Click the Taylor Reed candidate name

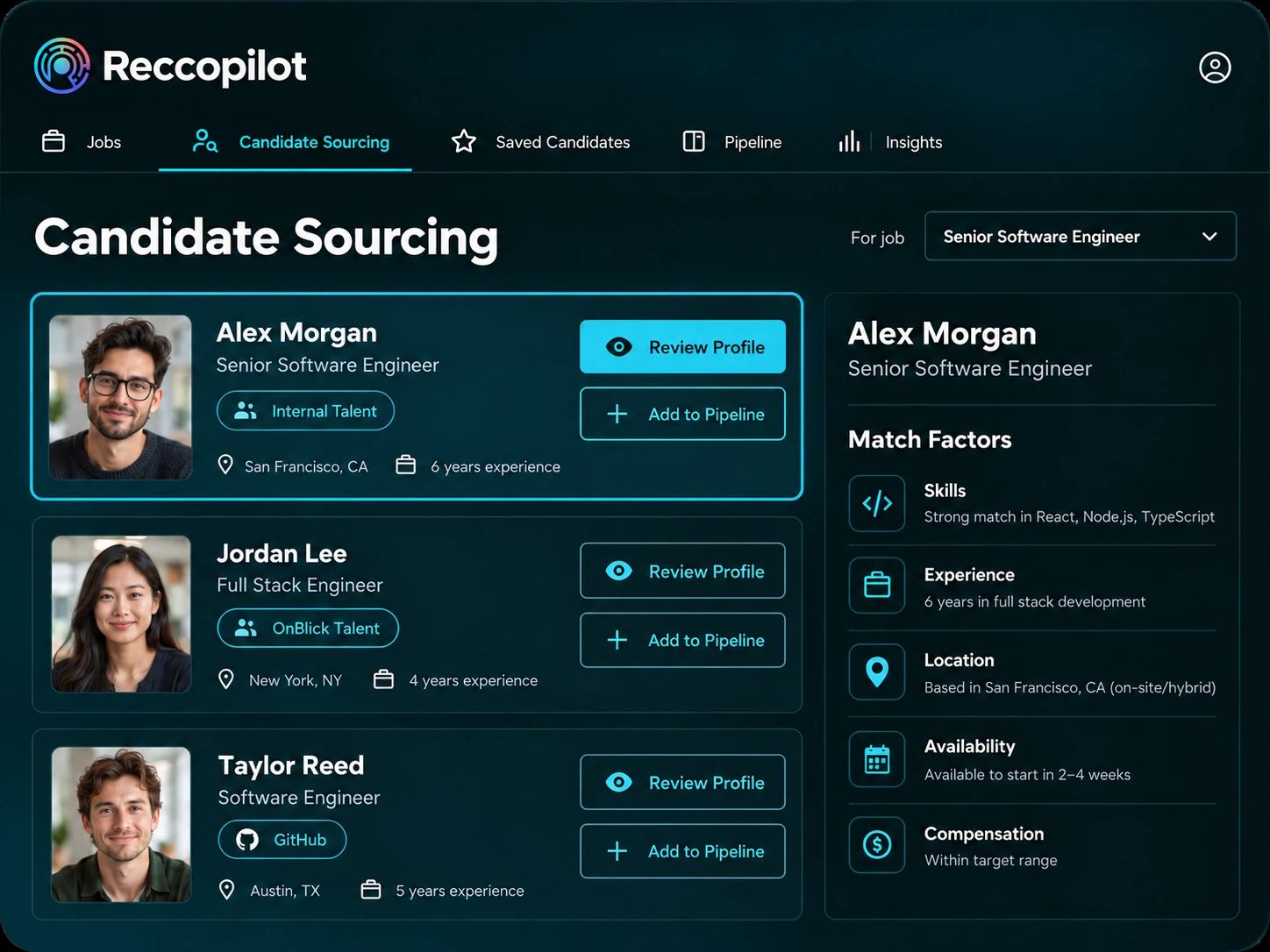tap(291, 765)
